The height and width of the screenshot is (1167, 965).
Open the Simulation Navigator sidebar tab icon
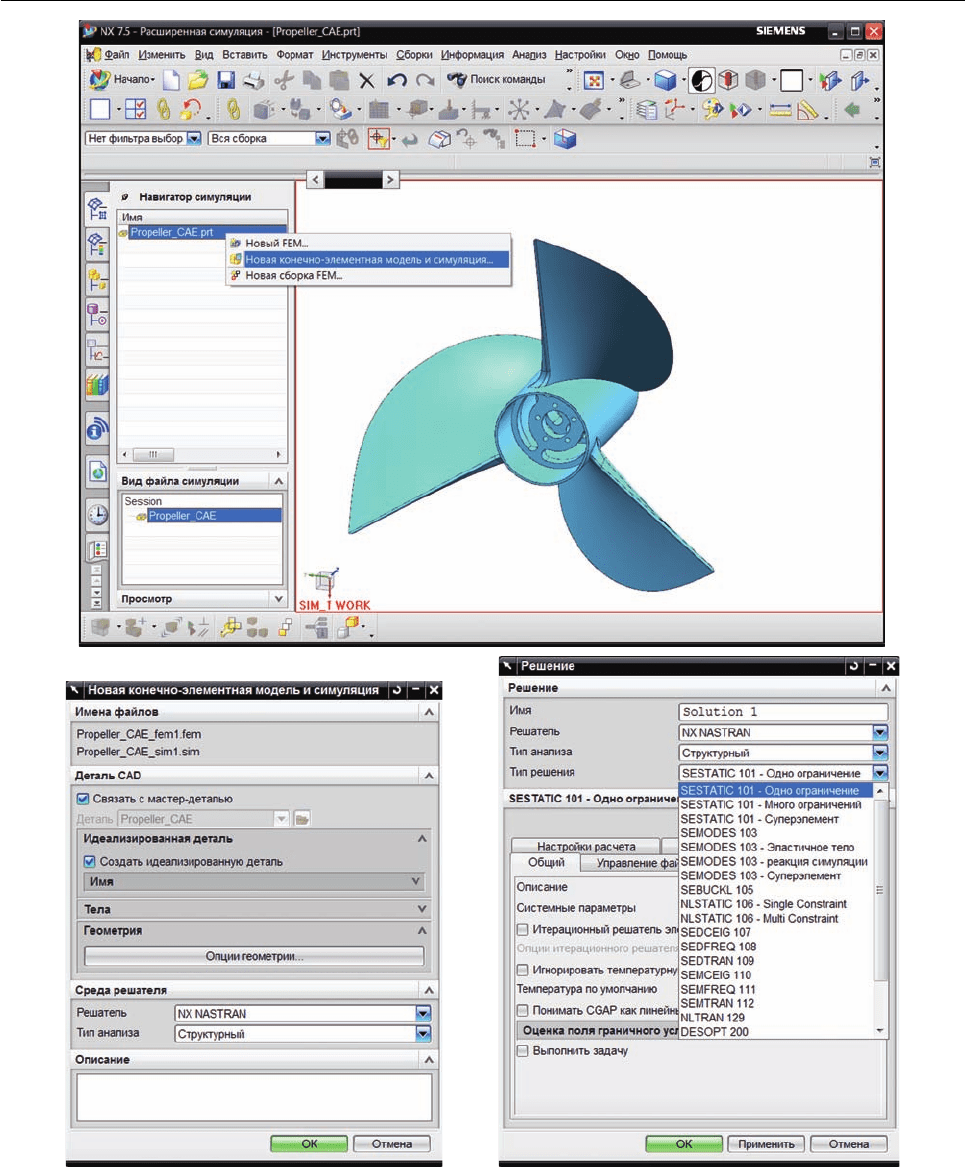[x=97, y=208]
